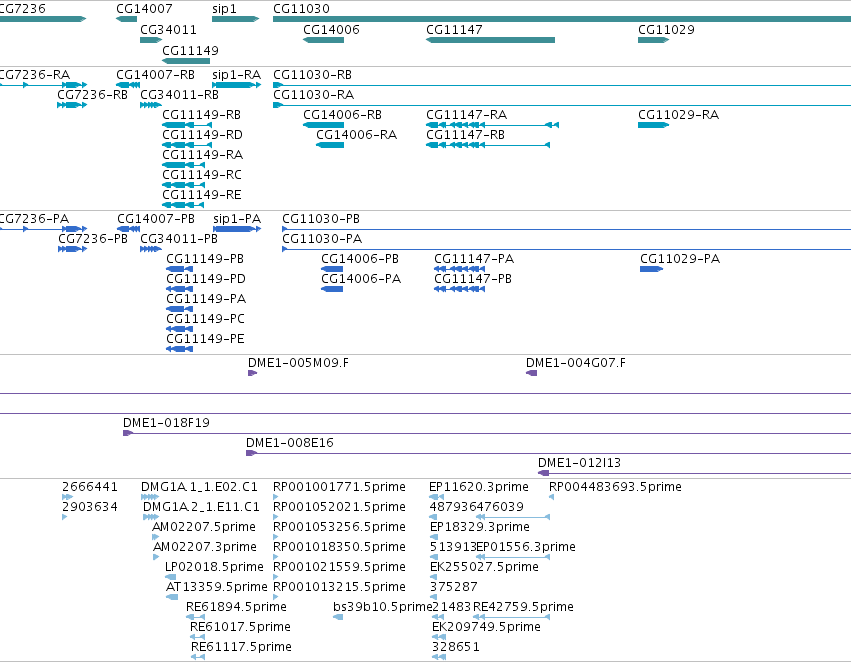Select protein CG34011-PB
The height and width of the screenshot is (662, 851).
(x=151, y=249)
